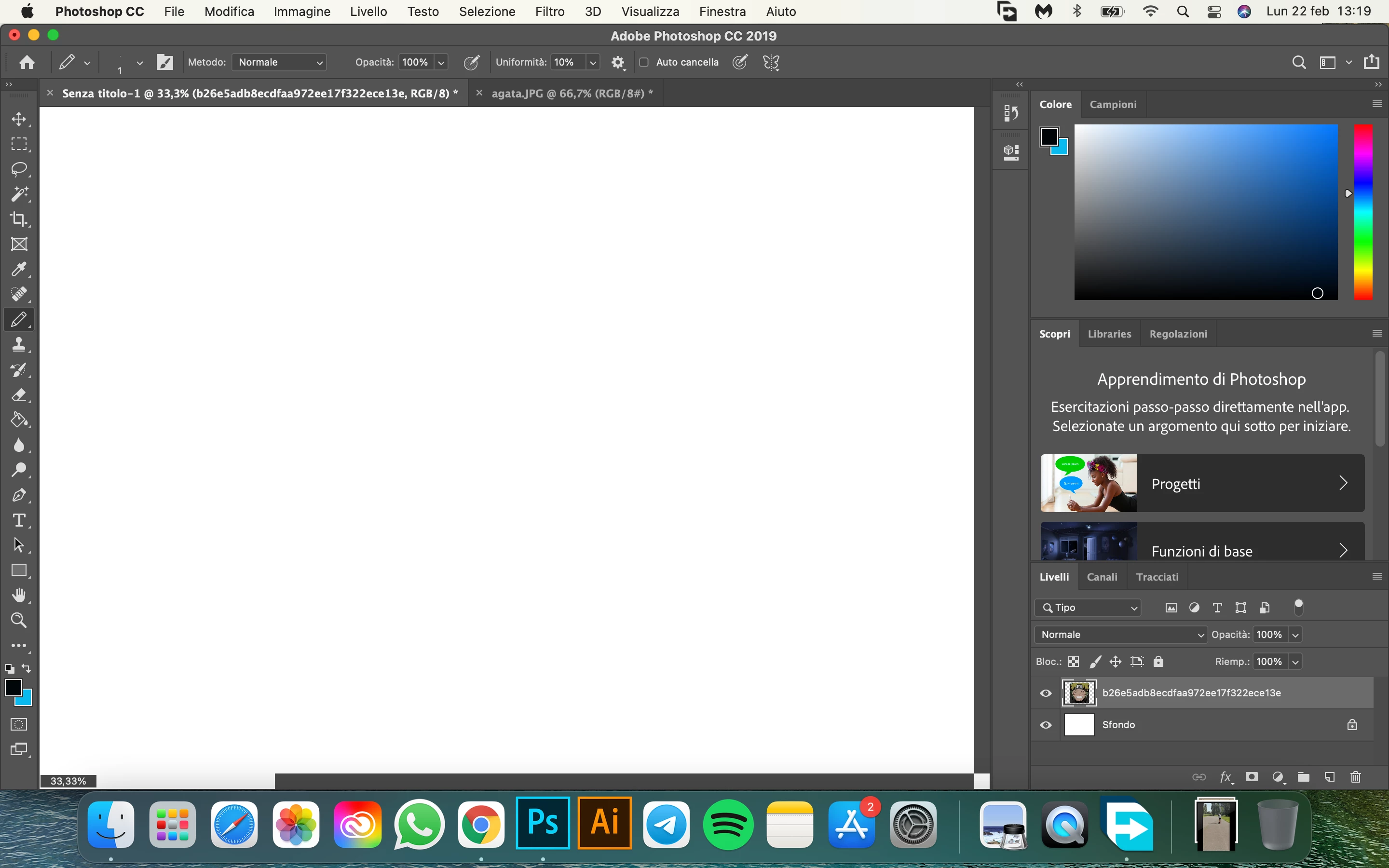The image size is (1389, 868).
Task: Create a new layer from the Layers panel
Action: click(x=1330, y=777)
